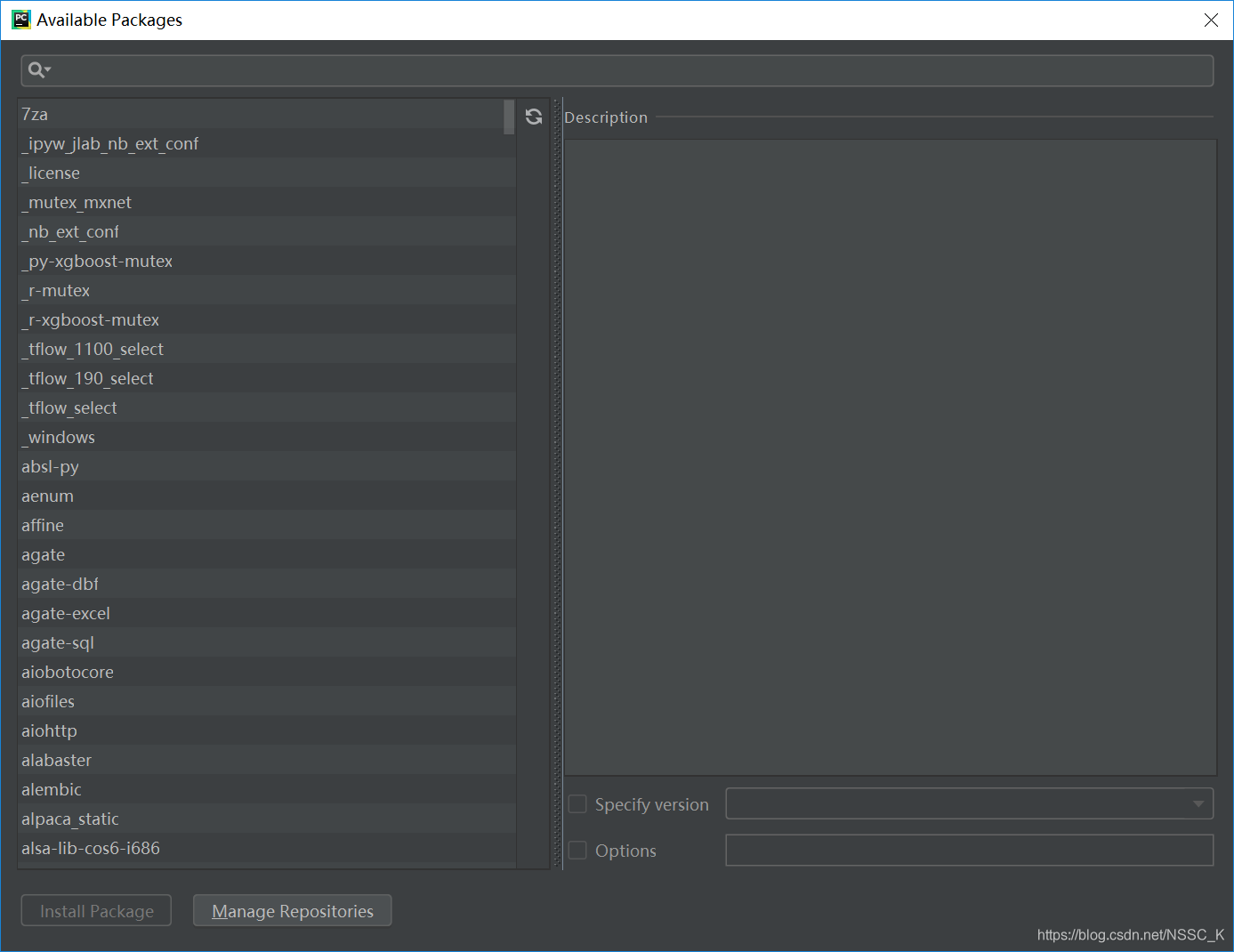Click the Install Package button
1234x952 pixels.
click(x=96, y=910)
